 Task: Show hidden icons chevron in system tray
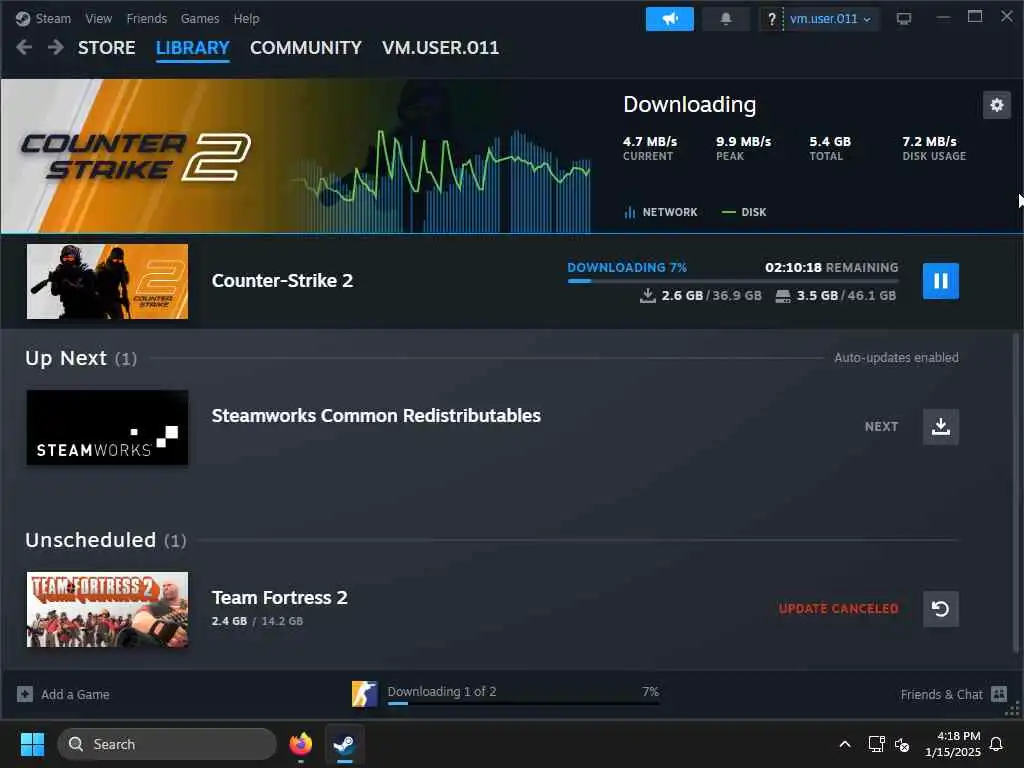coord(844,744)
